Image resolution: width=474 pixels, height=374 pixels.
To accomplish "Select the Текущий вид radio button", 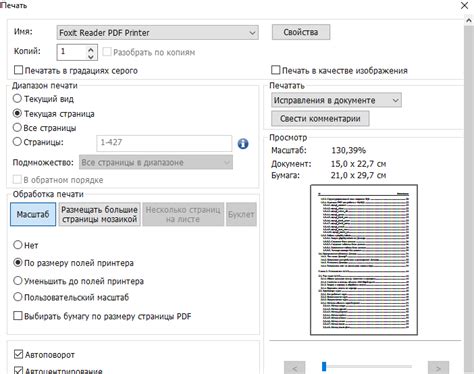I will pyautogui.click(x=17, y=99).
